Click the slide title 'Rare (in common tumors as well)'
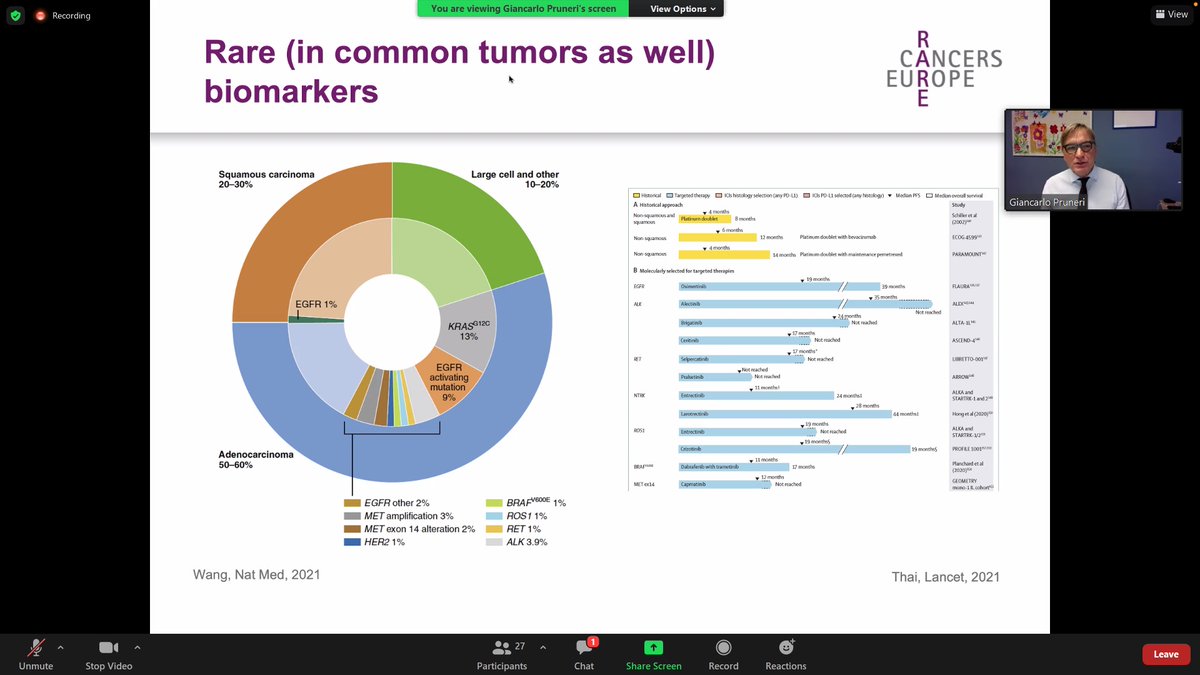1200x675 pixels. pos(460,53)
